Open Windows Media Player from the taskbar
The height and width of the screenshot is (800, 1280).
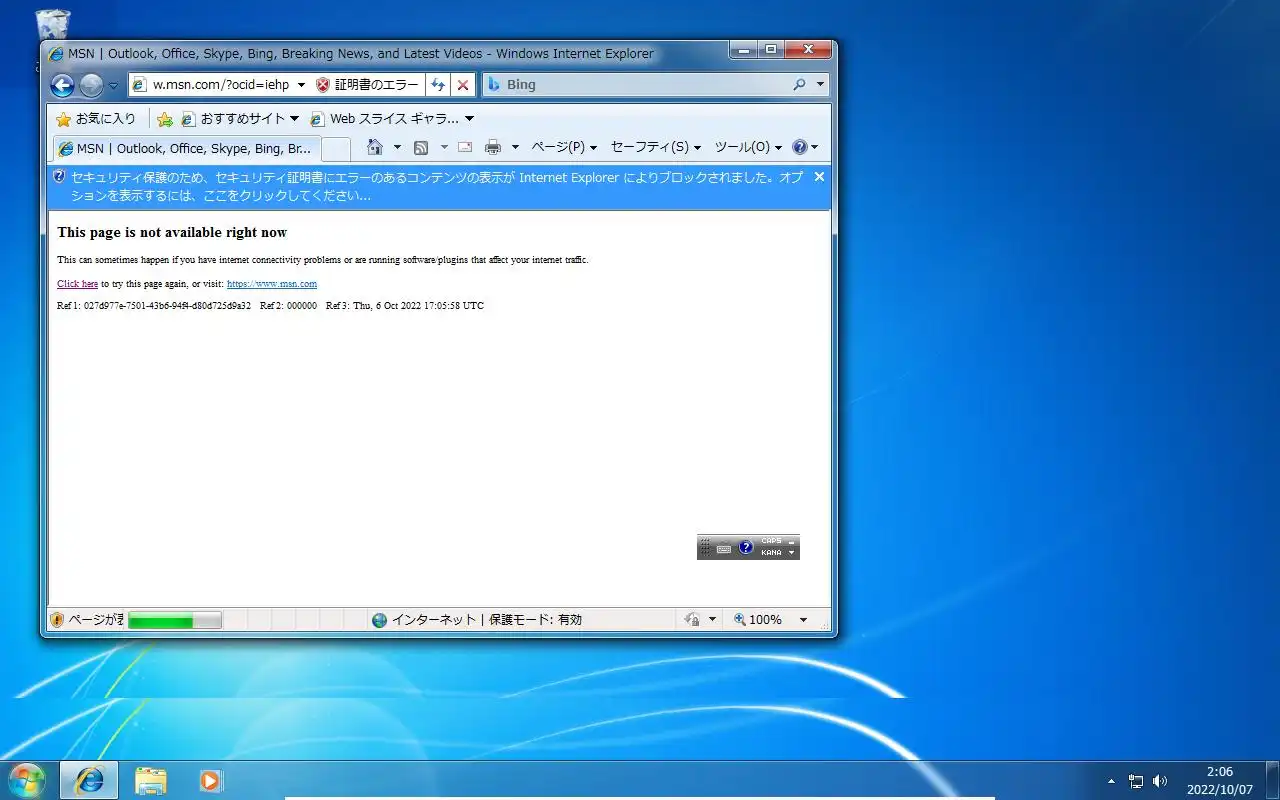210,781
